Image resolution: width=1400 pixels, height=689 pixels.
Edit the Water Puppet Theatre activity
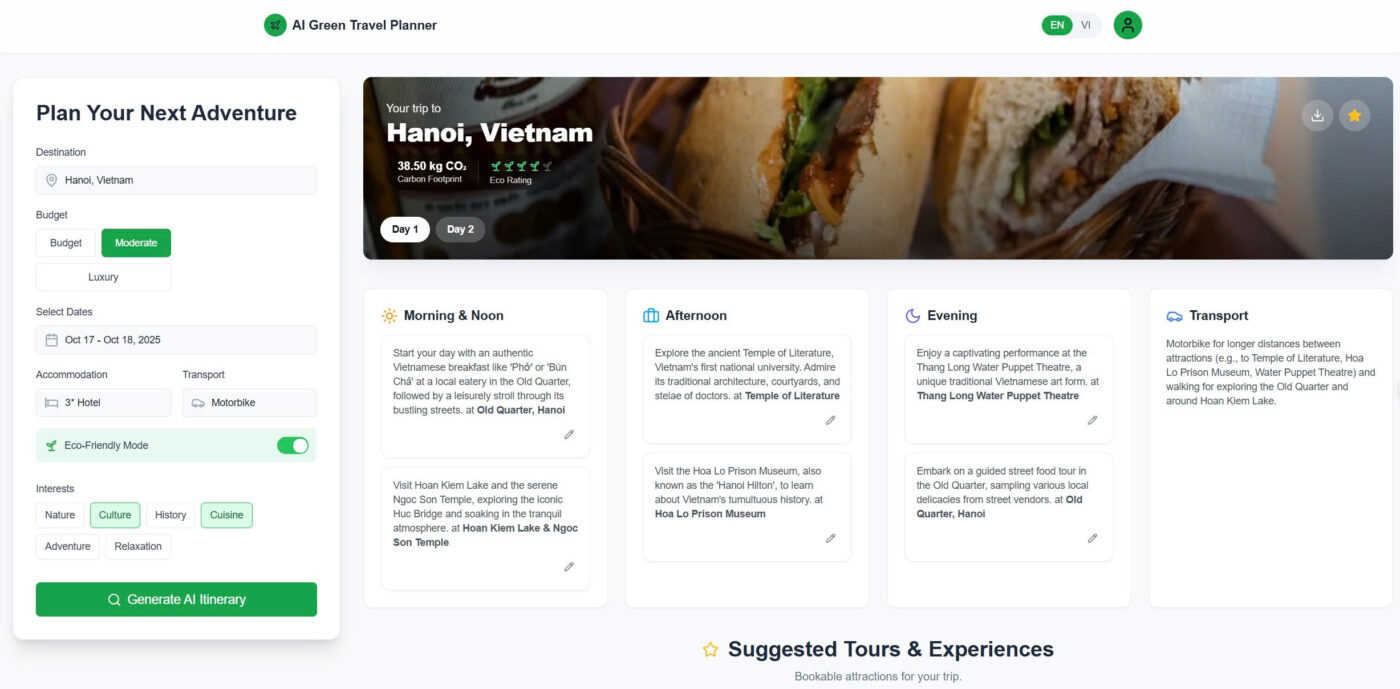point(1092,420)
